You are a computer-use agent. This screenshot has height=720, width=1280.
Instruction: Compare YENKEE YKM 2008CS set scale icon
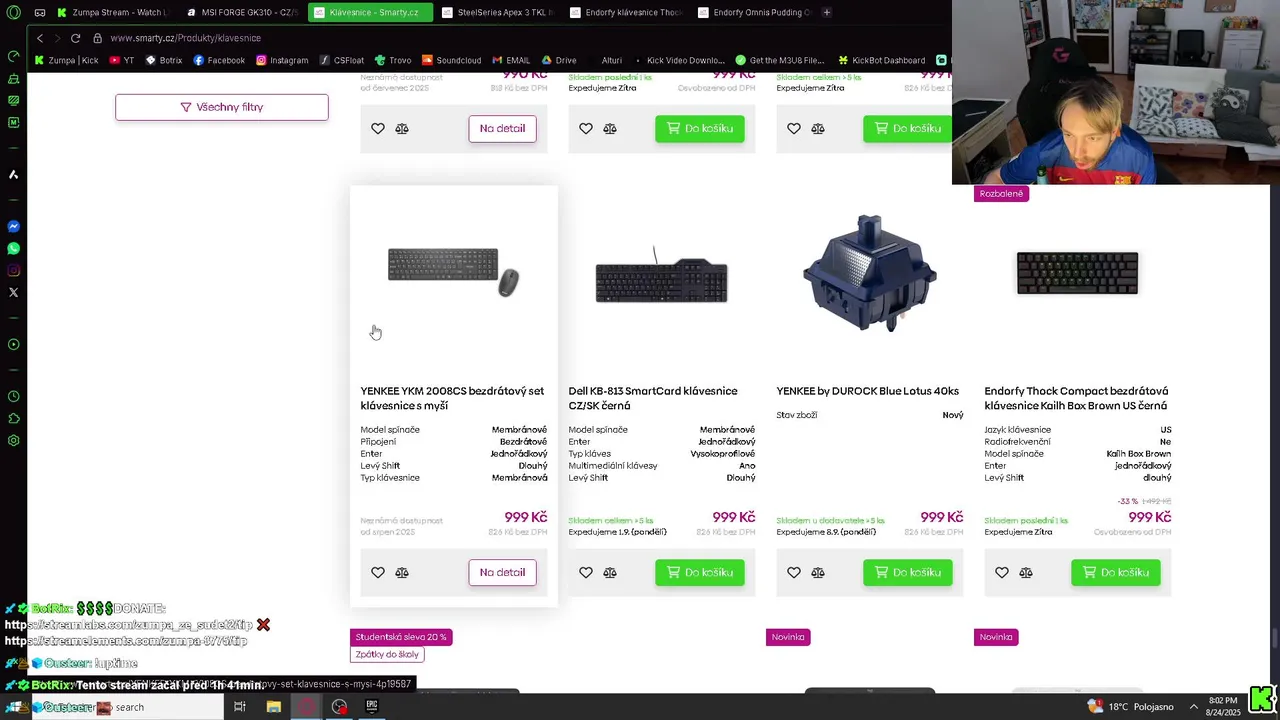[402, 572]
